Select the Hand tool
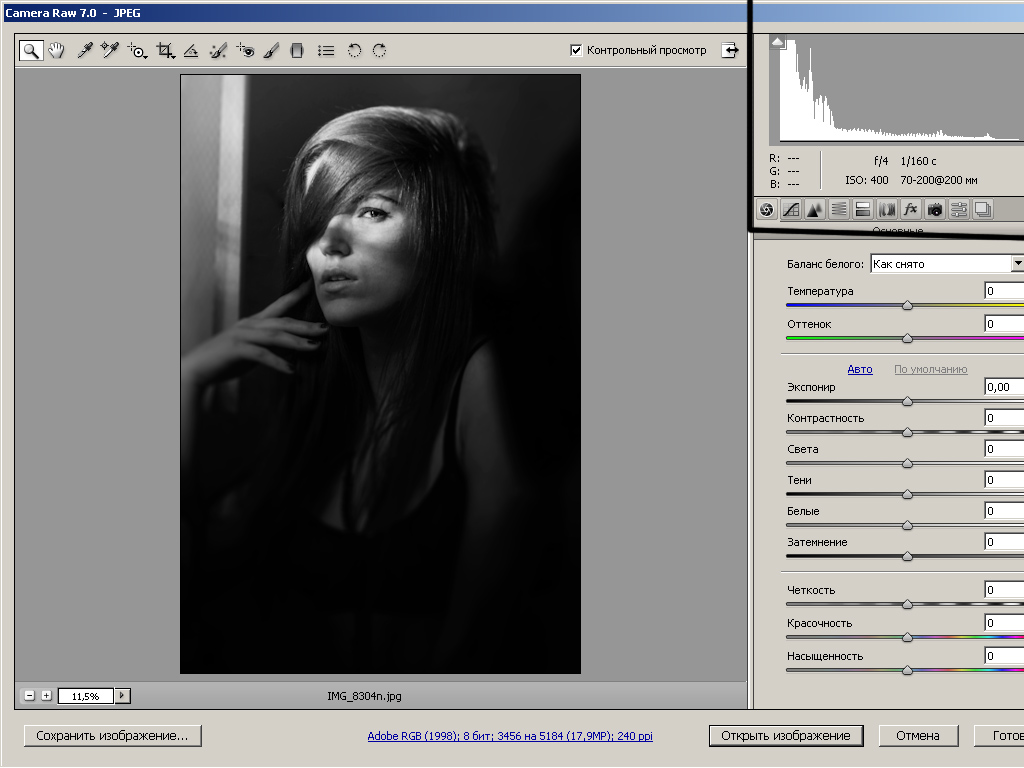1024x768 pixels. point(56,50)
